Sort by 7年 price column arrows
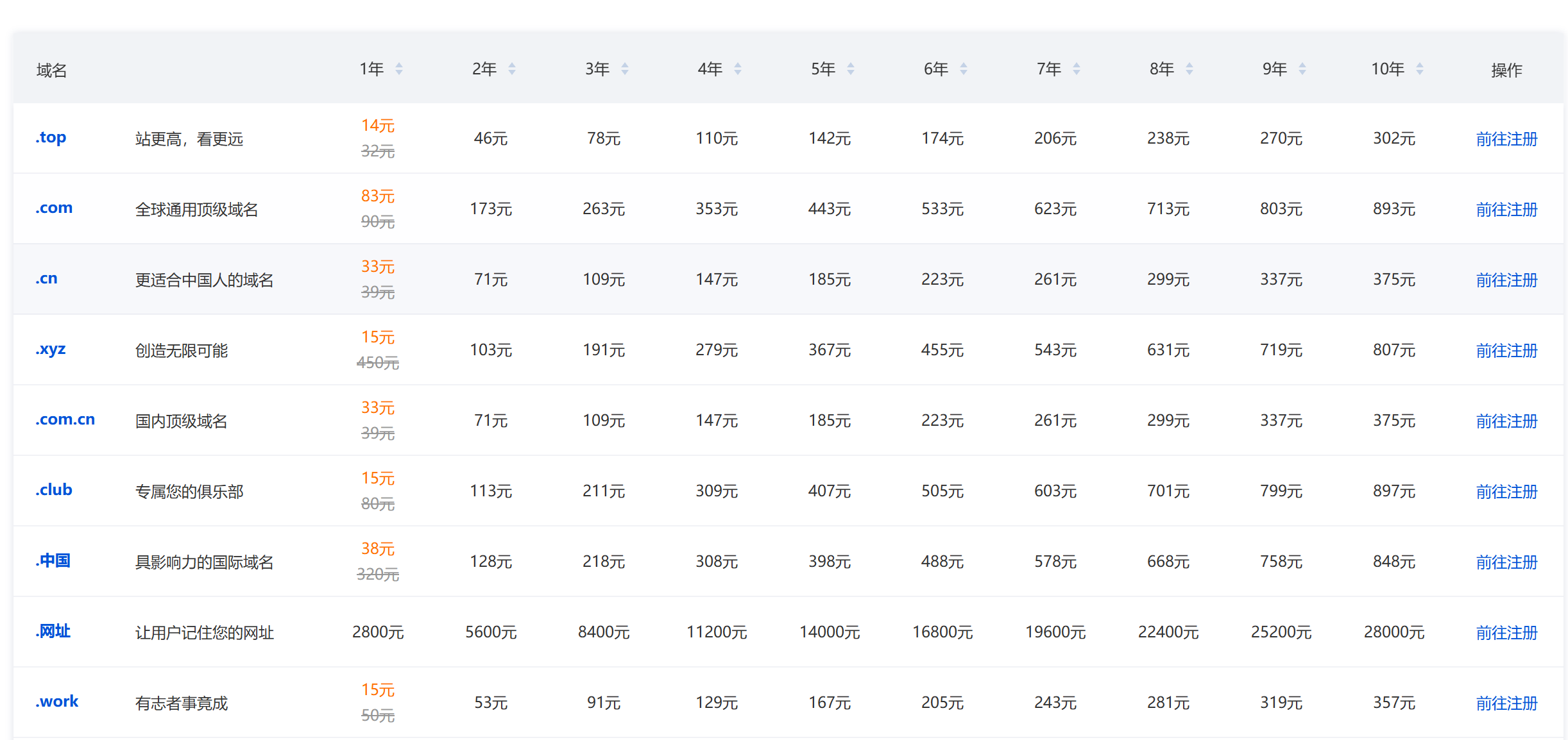This screenshot has height=740, width=1568. (x=1077, y=69)
